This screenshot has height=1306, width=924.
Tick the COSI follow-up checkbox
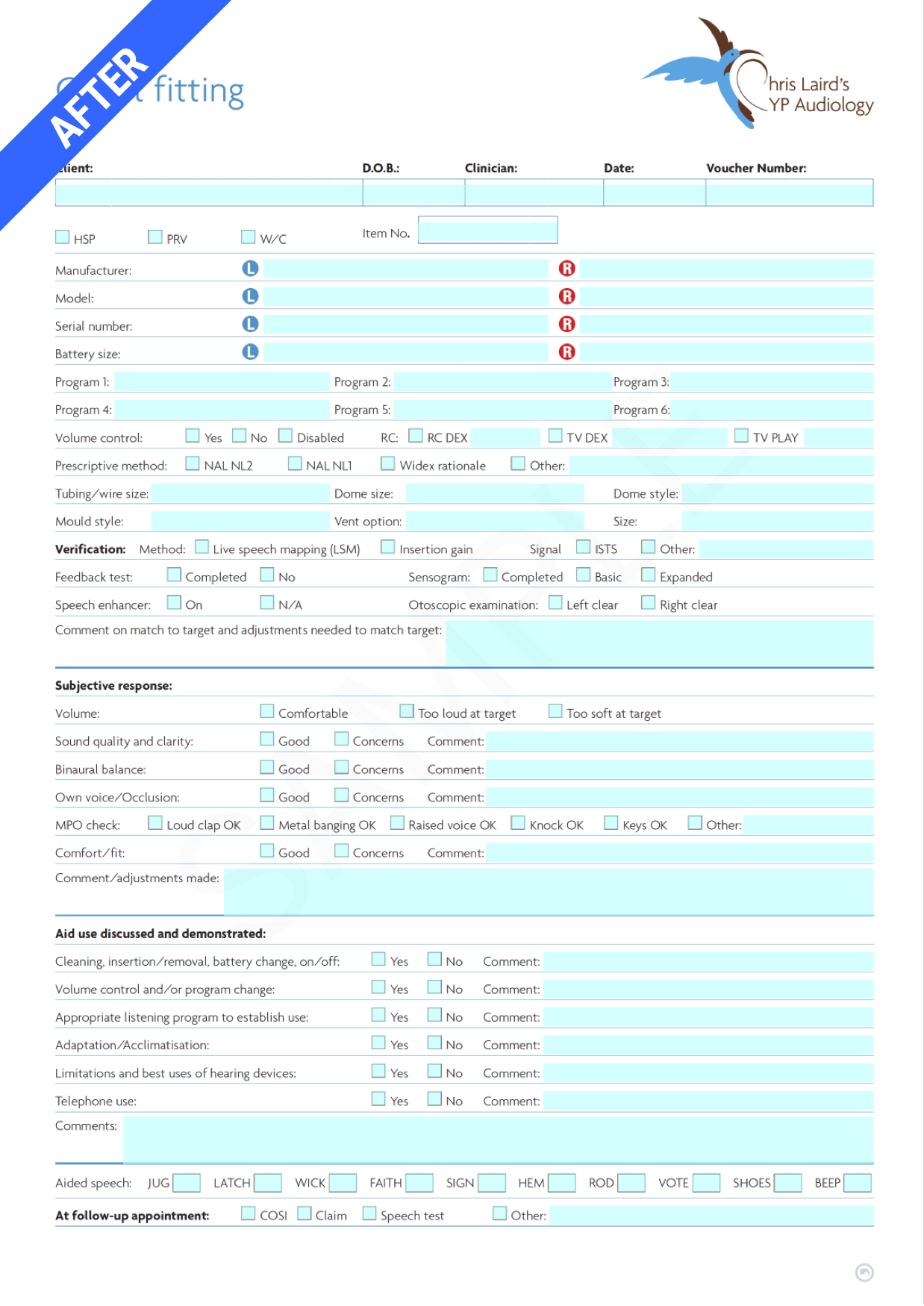(249, 1213)
